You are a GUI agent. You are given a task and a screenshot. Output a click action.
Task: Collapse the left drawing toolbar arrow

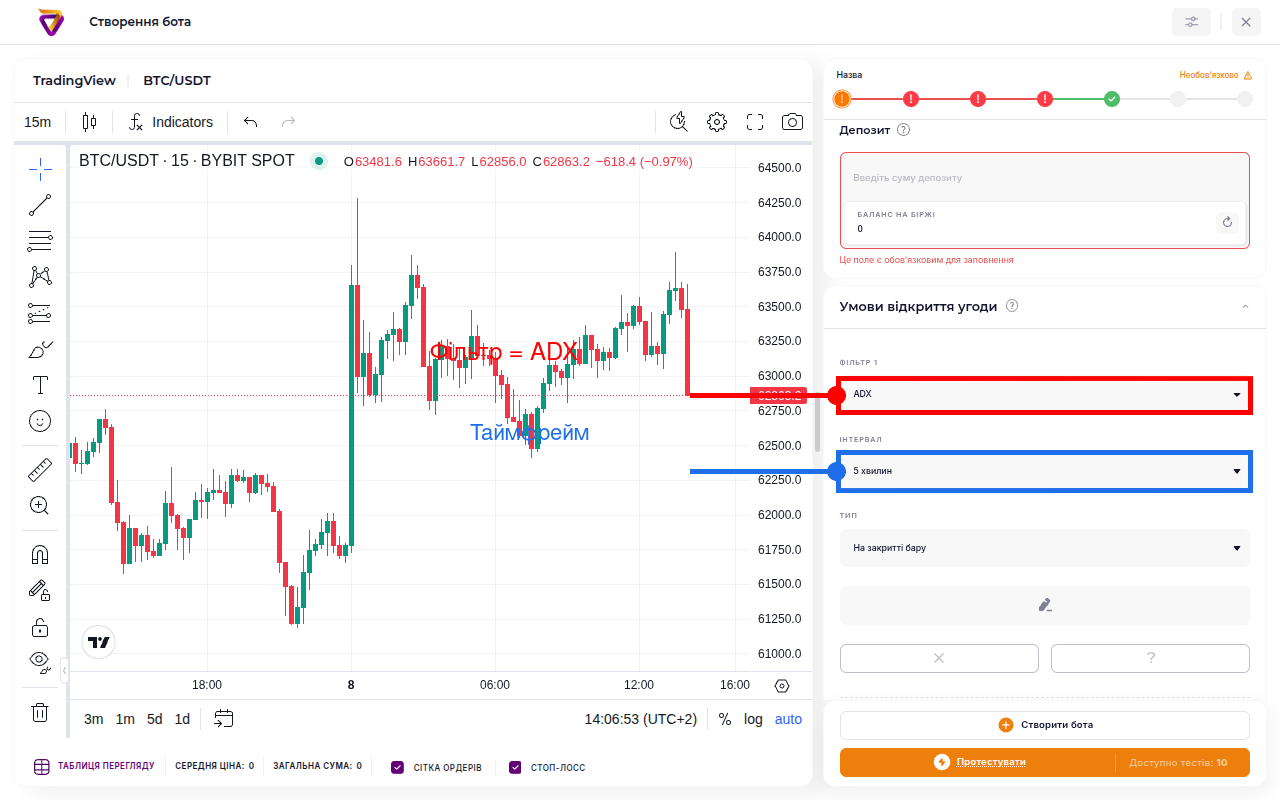click(x=65, y=669)
